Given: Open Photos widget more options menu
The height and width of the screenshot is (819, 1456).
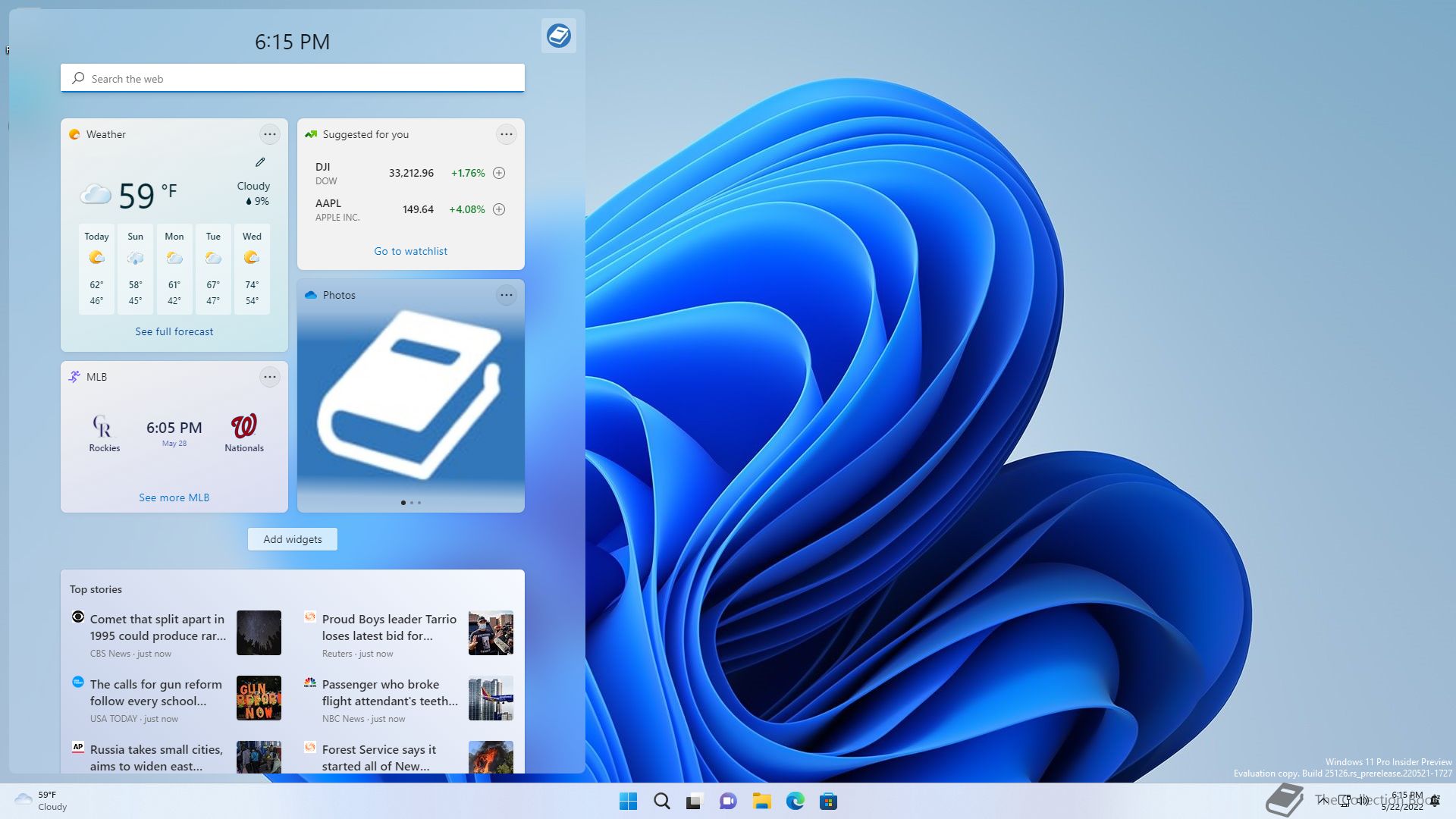Looking at the screenshot, I should (x=506, y=295).
